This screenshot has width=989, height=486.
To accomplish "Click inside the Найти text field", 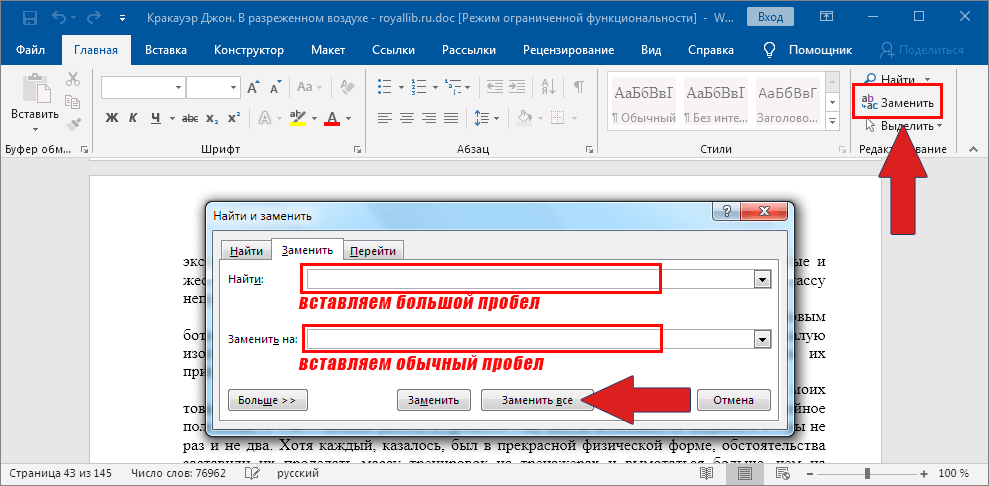I will click(480, 279).
